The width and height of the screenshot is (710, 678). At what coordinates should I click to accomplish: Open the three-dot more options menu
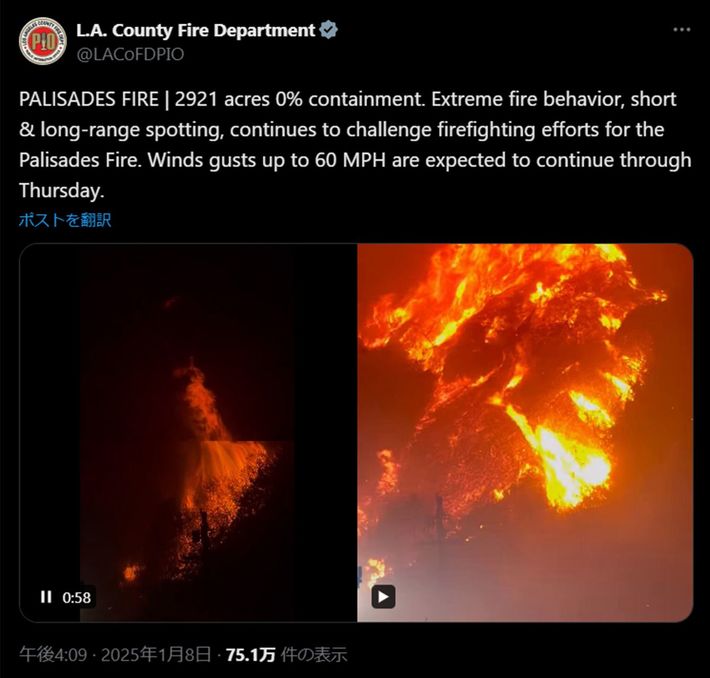pyautogui.click(x=681, y=30)
